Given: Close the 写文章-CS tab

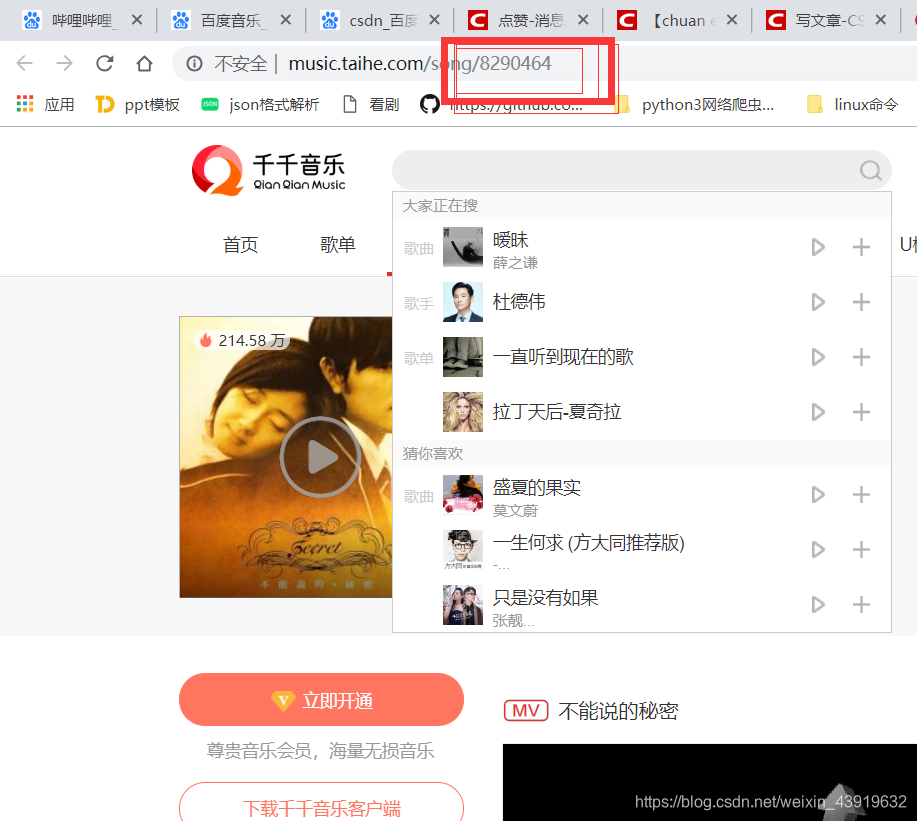Looking at the screenshot, I should coord(881,20).
